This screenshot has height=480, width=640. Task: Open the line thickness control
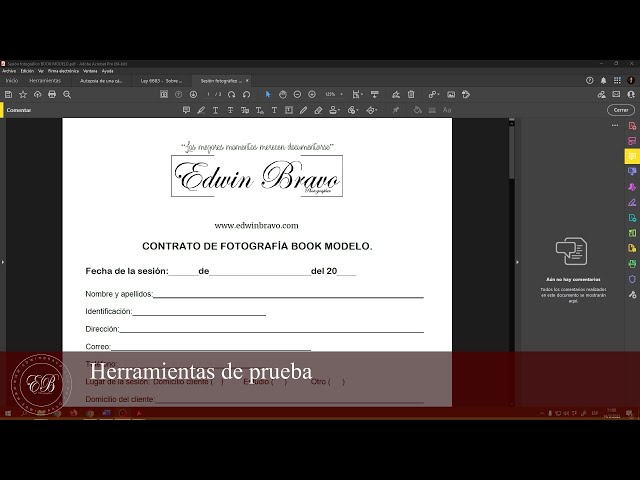pyautogui.click(x=432, y=110)
